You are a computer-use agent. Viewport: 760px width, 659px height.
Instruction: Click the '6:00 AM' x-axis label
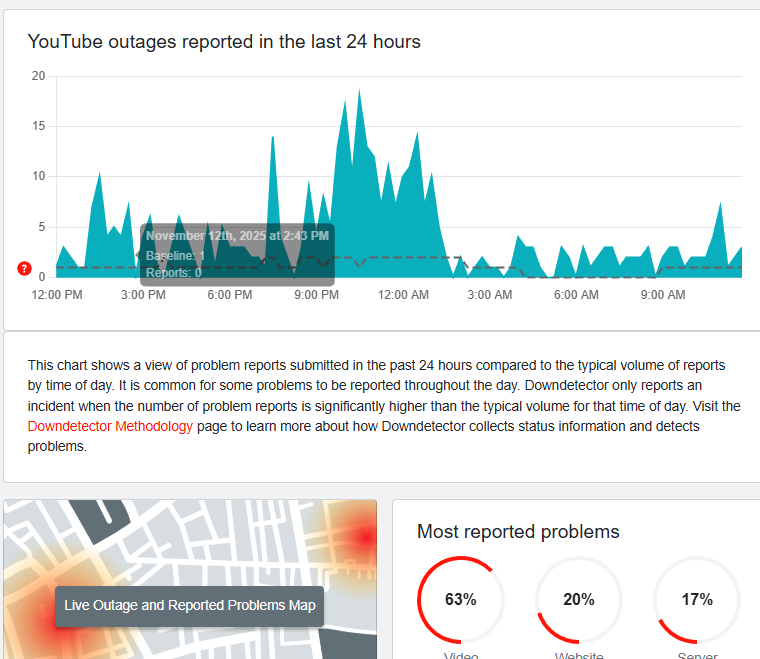pos(576,295)
